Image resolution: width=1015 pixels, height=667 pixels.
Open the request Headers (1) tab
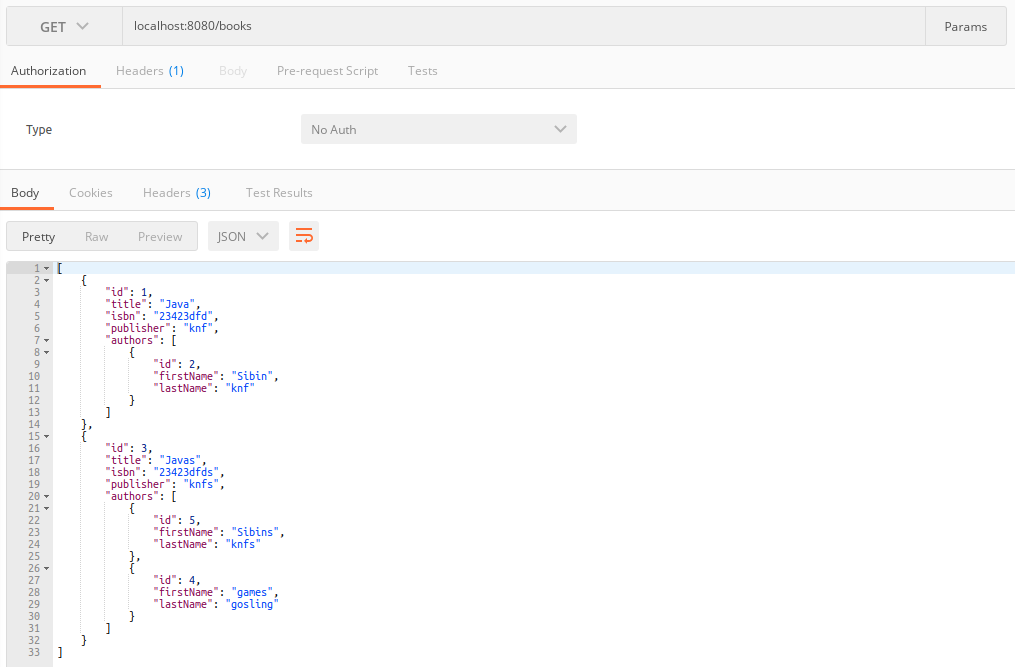[150, 71]
